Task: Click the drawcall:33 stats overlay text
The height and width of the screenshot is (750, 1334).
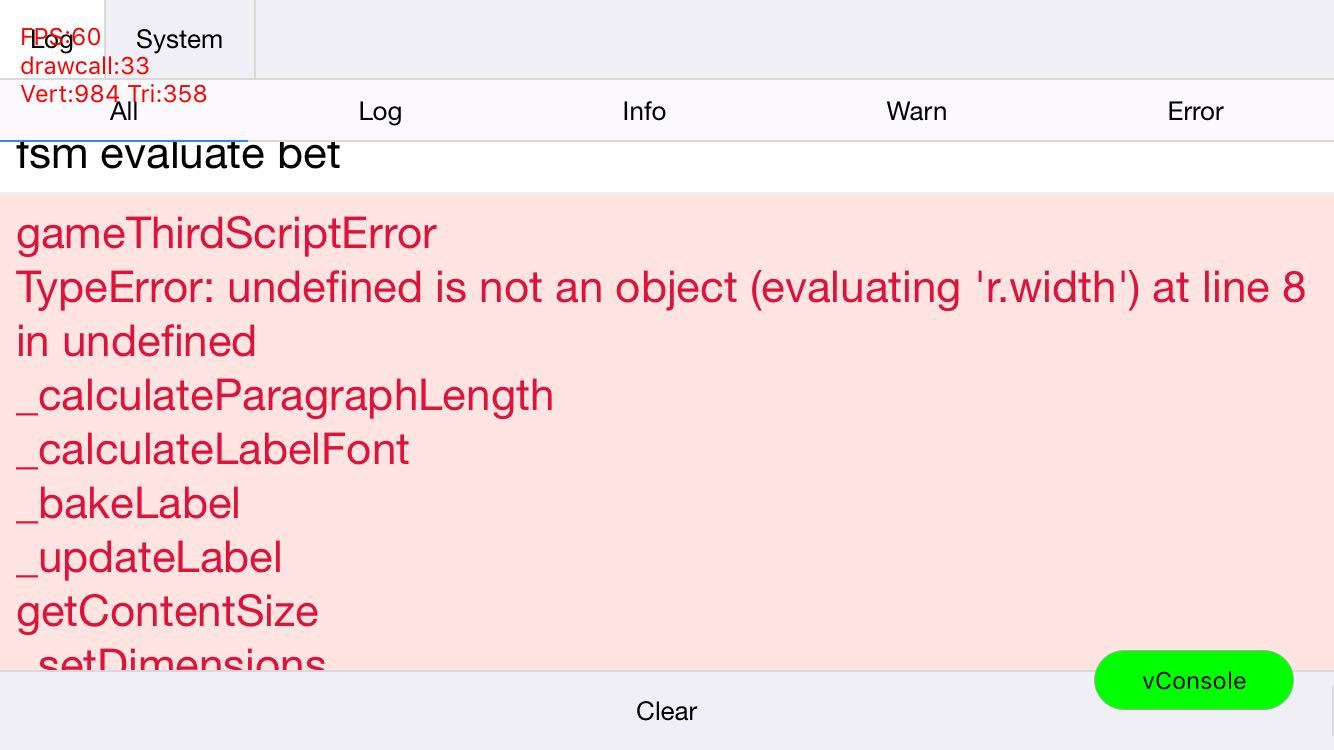Action: point(85,66)
